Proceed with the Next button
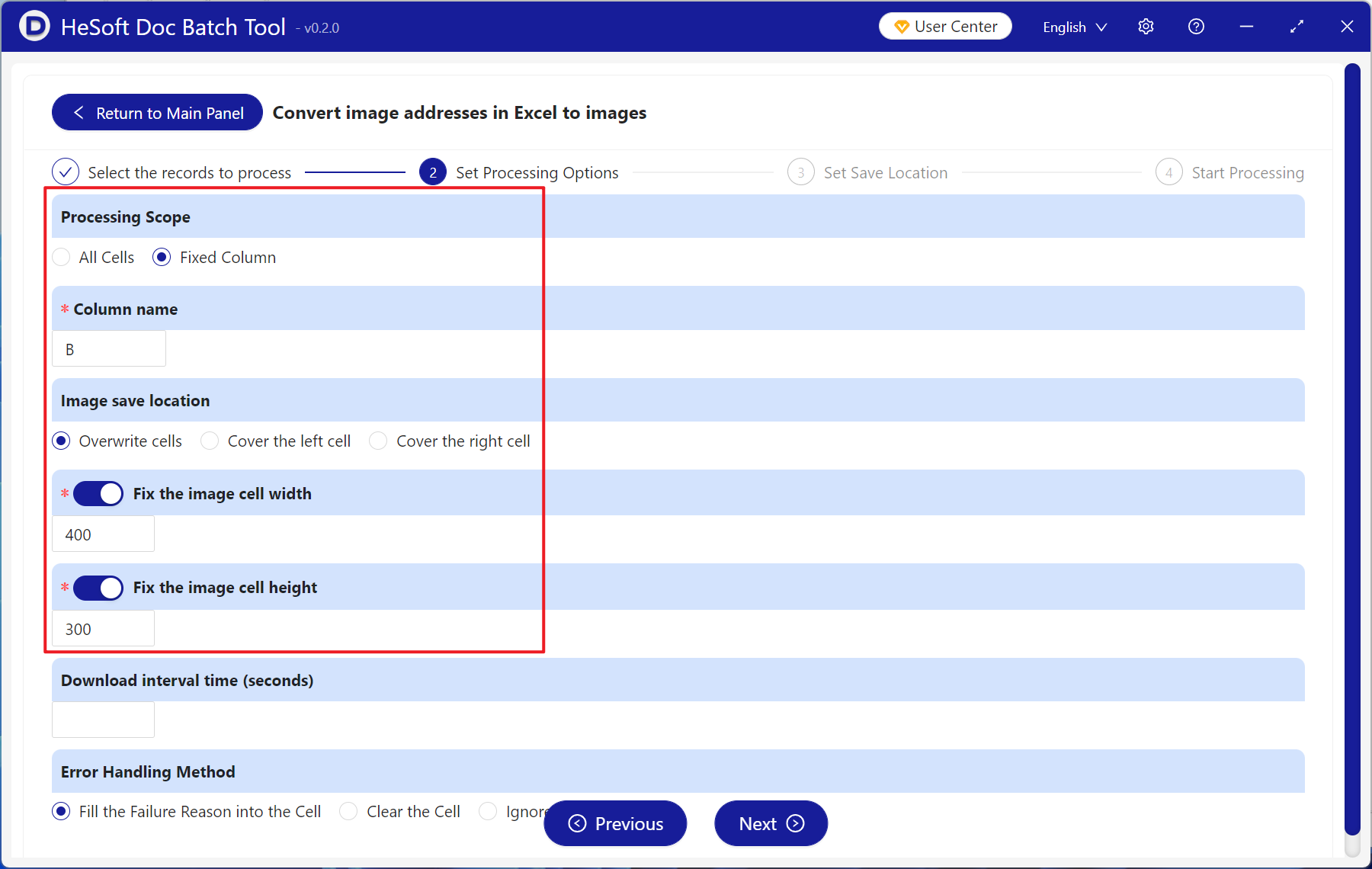The width and height of the screenshot is (1372, 869). [x=771, y=823]
